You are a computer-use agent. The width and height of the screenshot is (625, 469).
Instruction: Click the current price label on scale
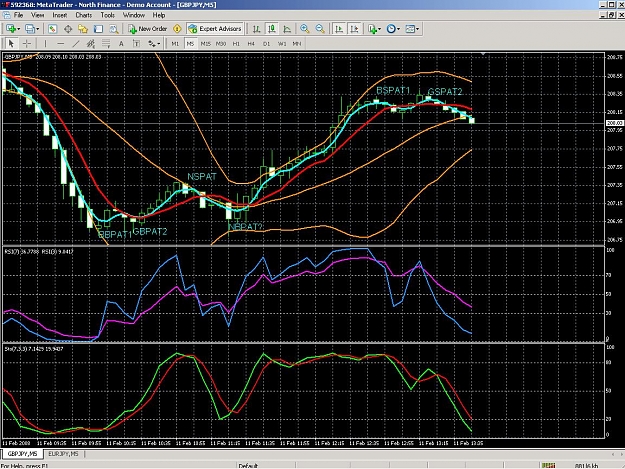(x=614, y=124)
